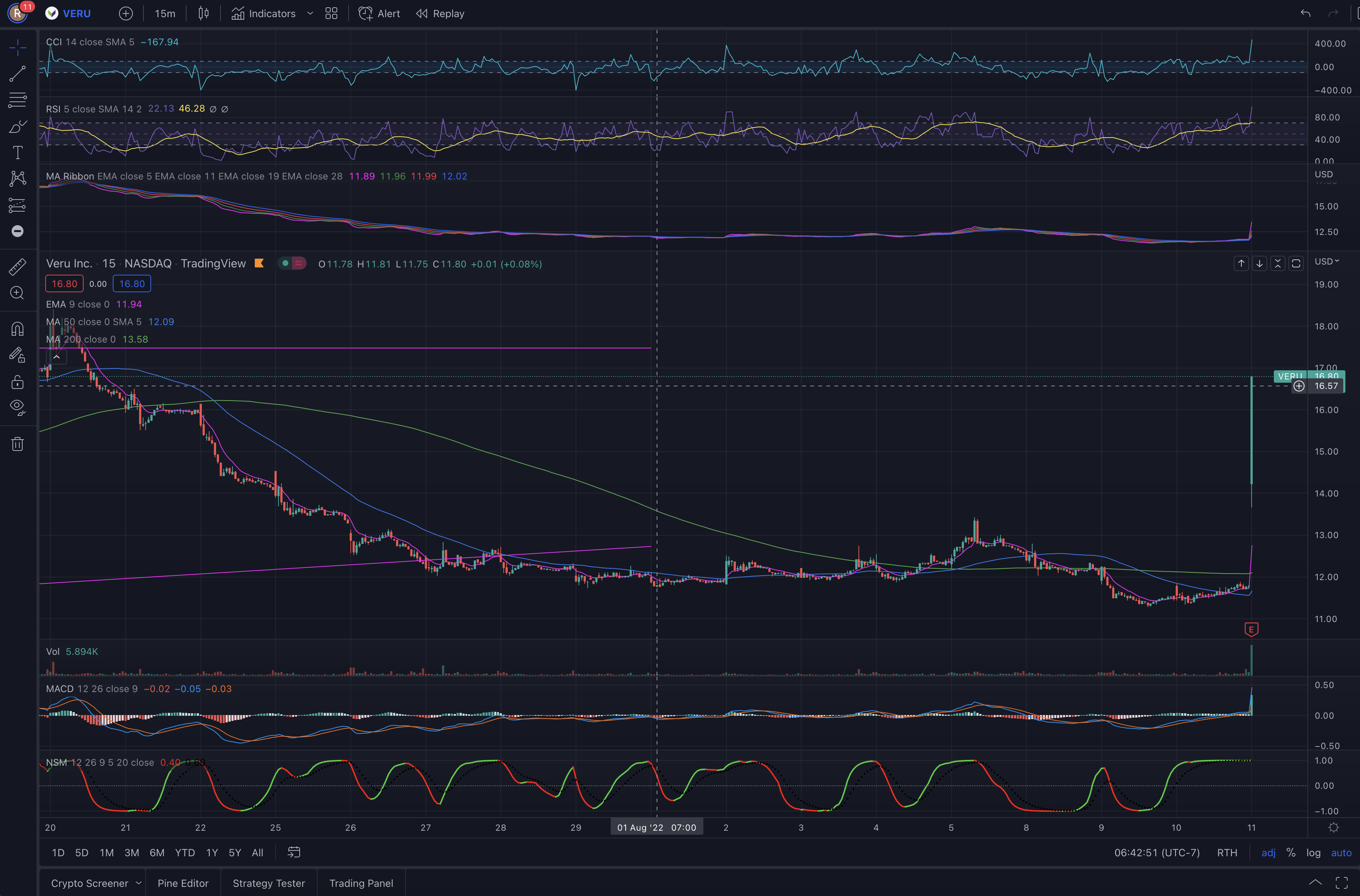
Task: Toggle lock all drawing tools
Action: point(18,382)
